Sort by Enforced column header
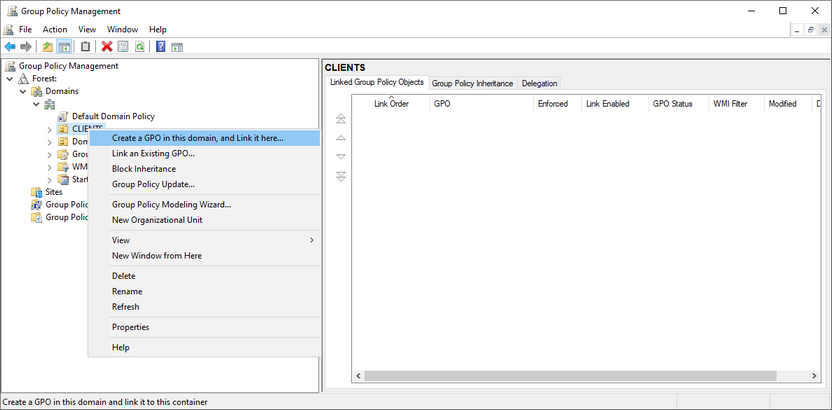The height and width of the screenshot is (410, 832). 558,104
